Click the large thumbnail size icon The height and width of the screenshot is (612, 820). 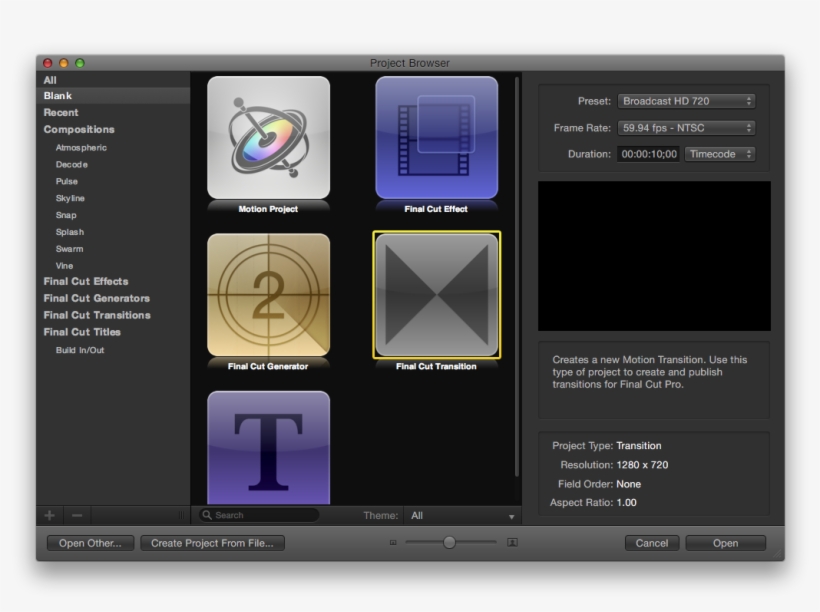pyautogui.click(x=512, y=543)
